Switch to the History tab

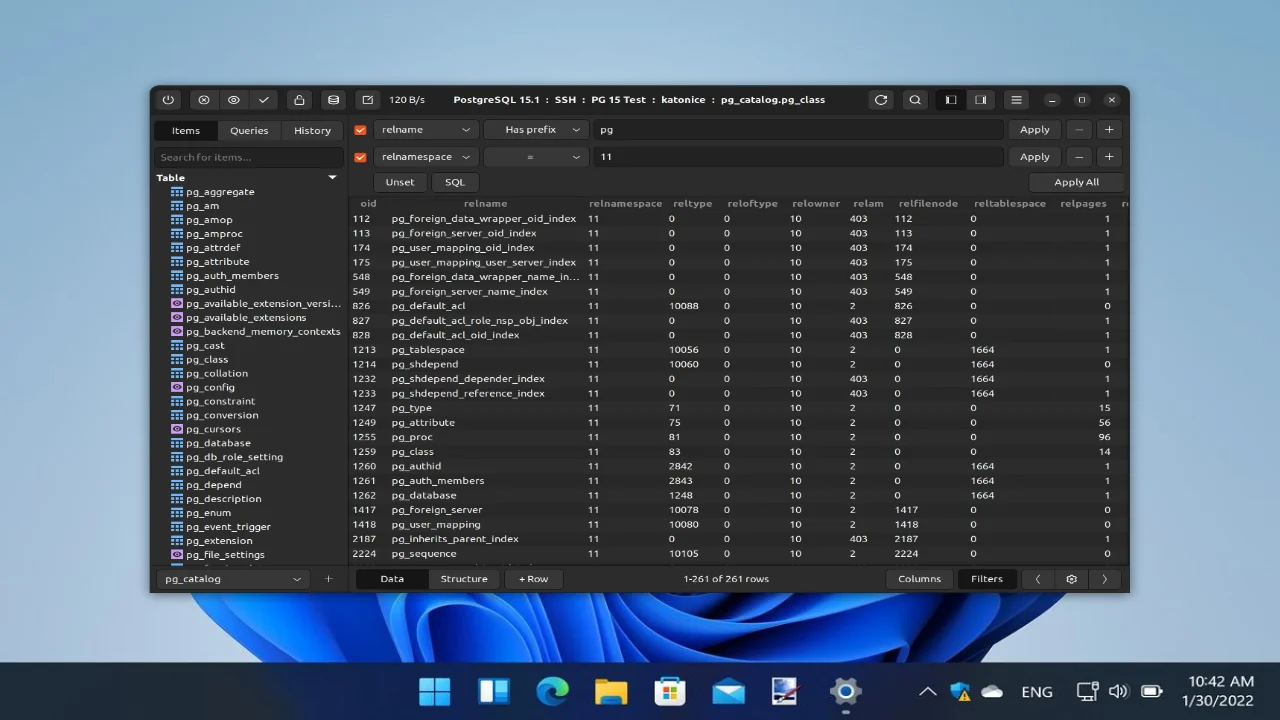click(312, 131)
